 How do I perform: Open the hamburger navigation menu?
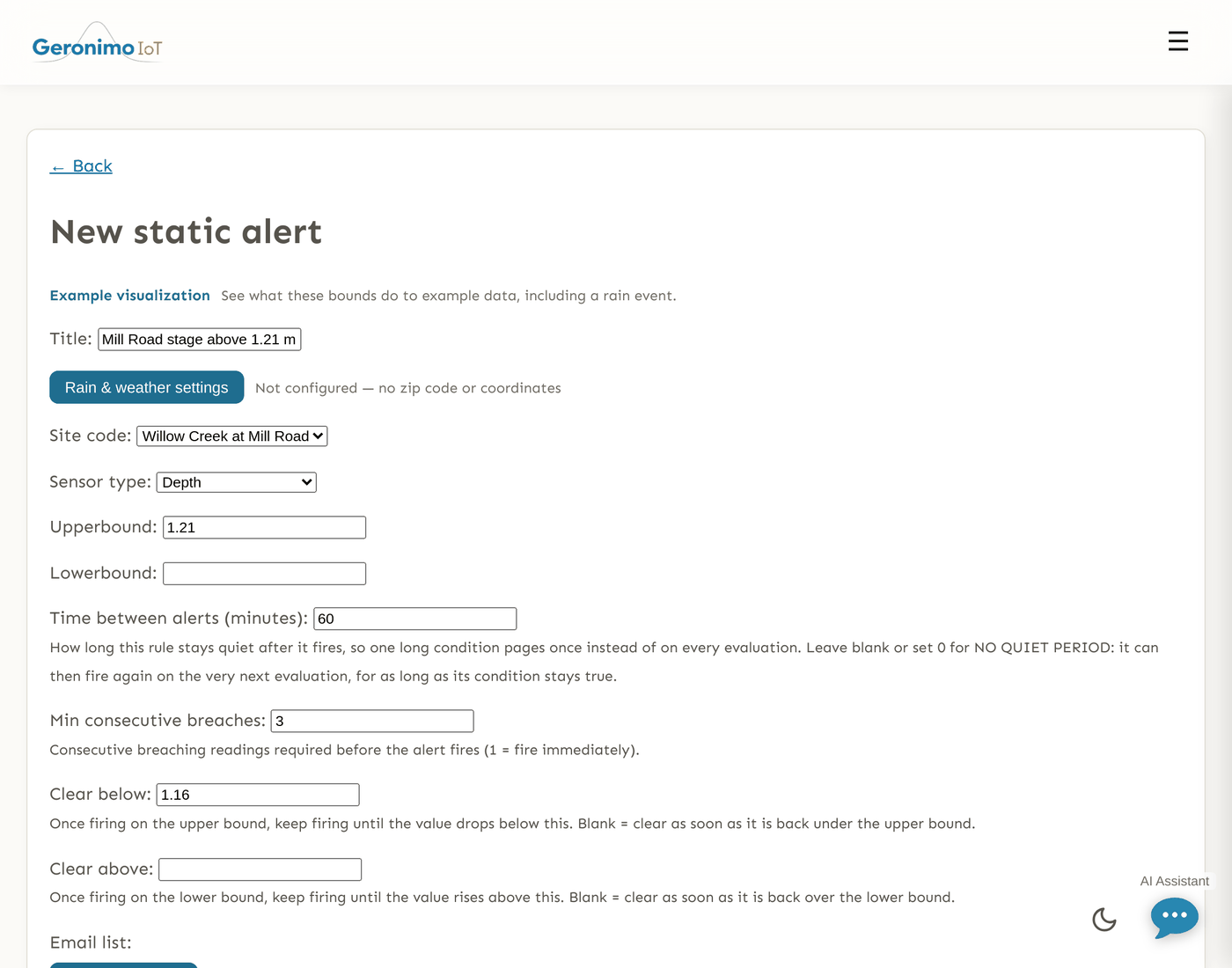[1178, 41]
